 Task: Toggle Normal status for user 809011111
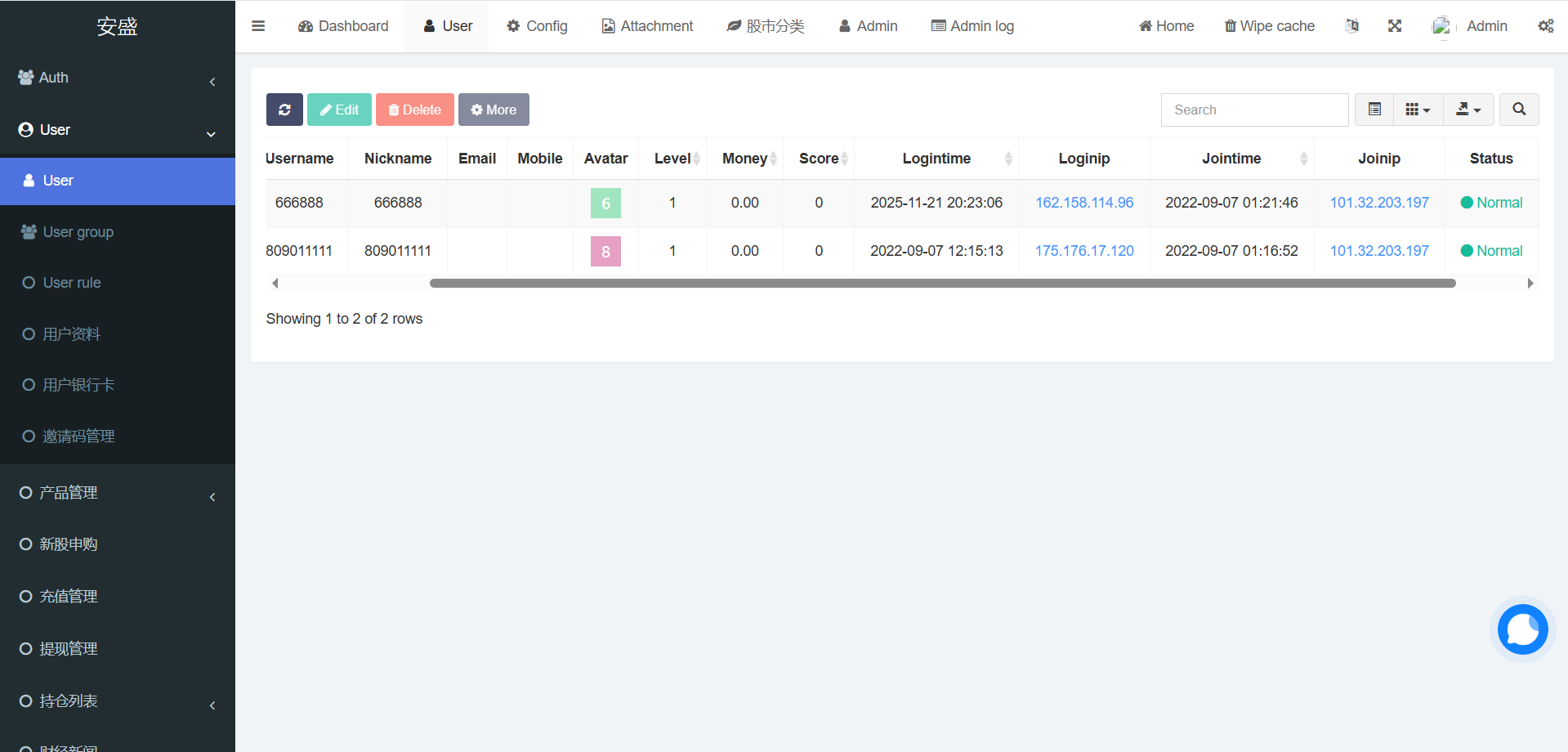1491,251
